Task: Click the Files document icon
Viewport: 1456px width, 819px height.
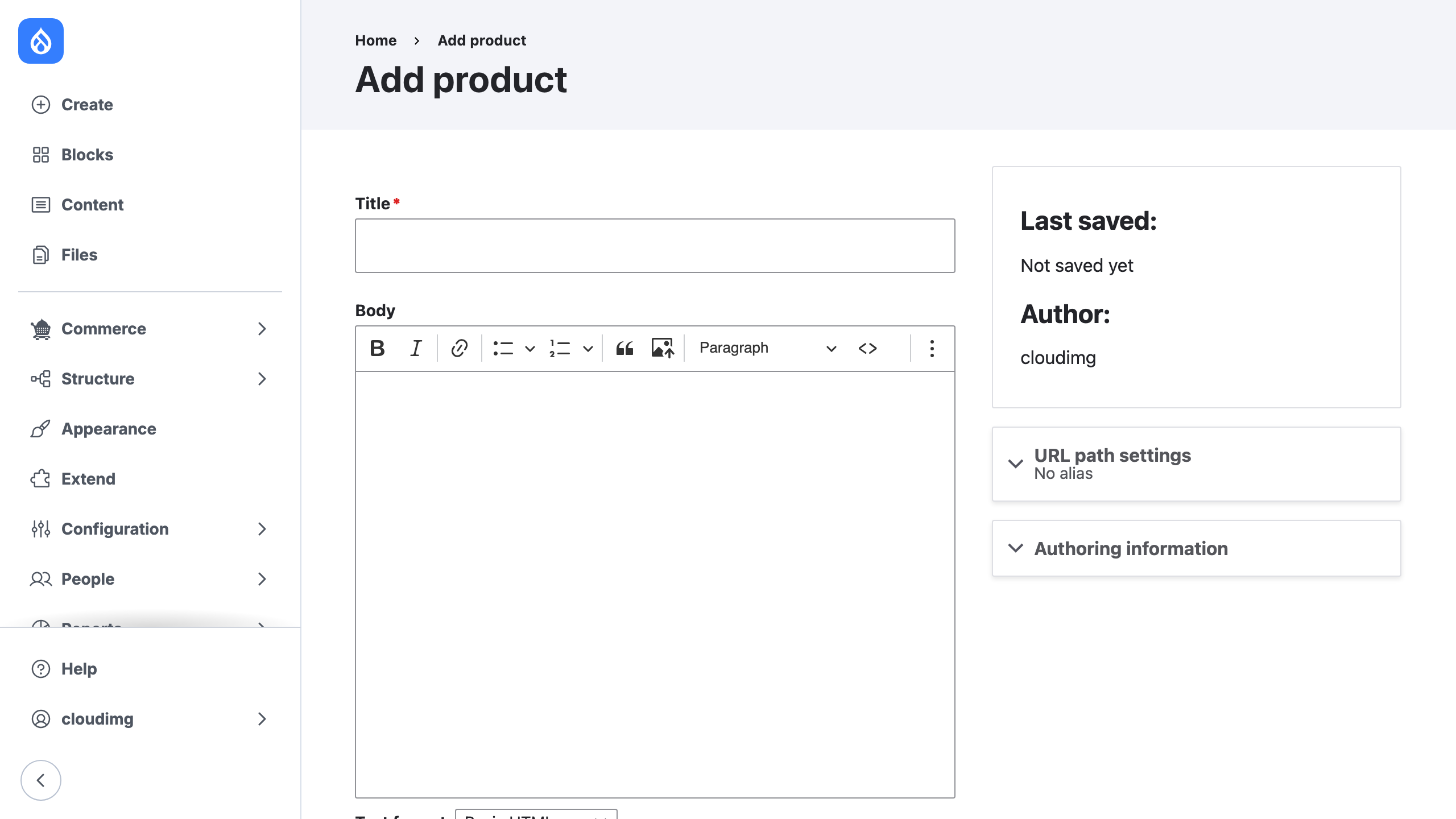Action: (x=40, y=255)
